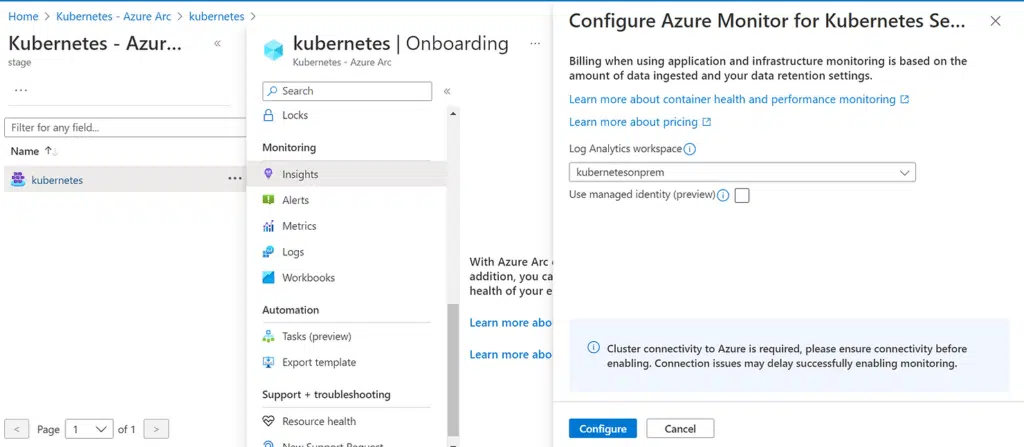Click the Locks padlock icon

[x=268, y=115]
